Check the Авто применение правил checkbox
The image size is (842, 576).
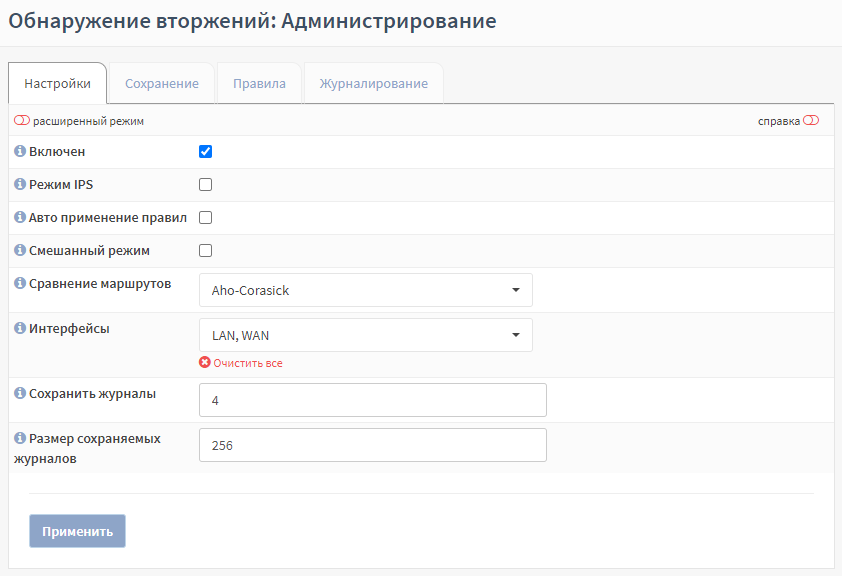coord(205,217)
